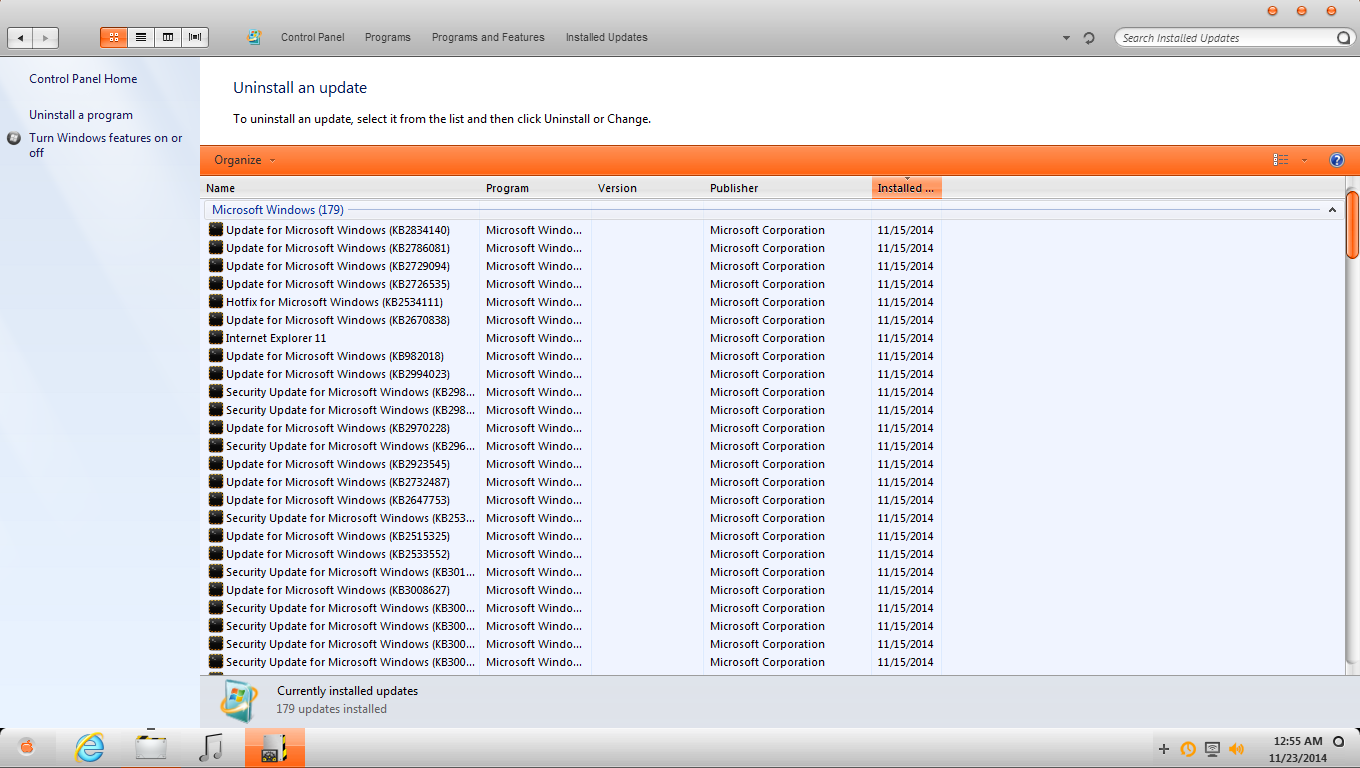
Task: Open the view options dropdown arrow
Action: (x=1304, y=160)
